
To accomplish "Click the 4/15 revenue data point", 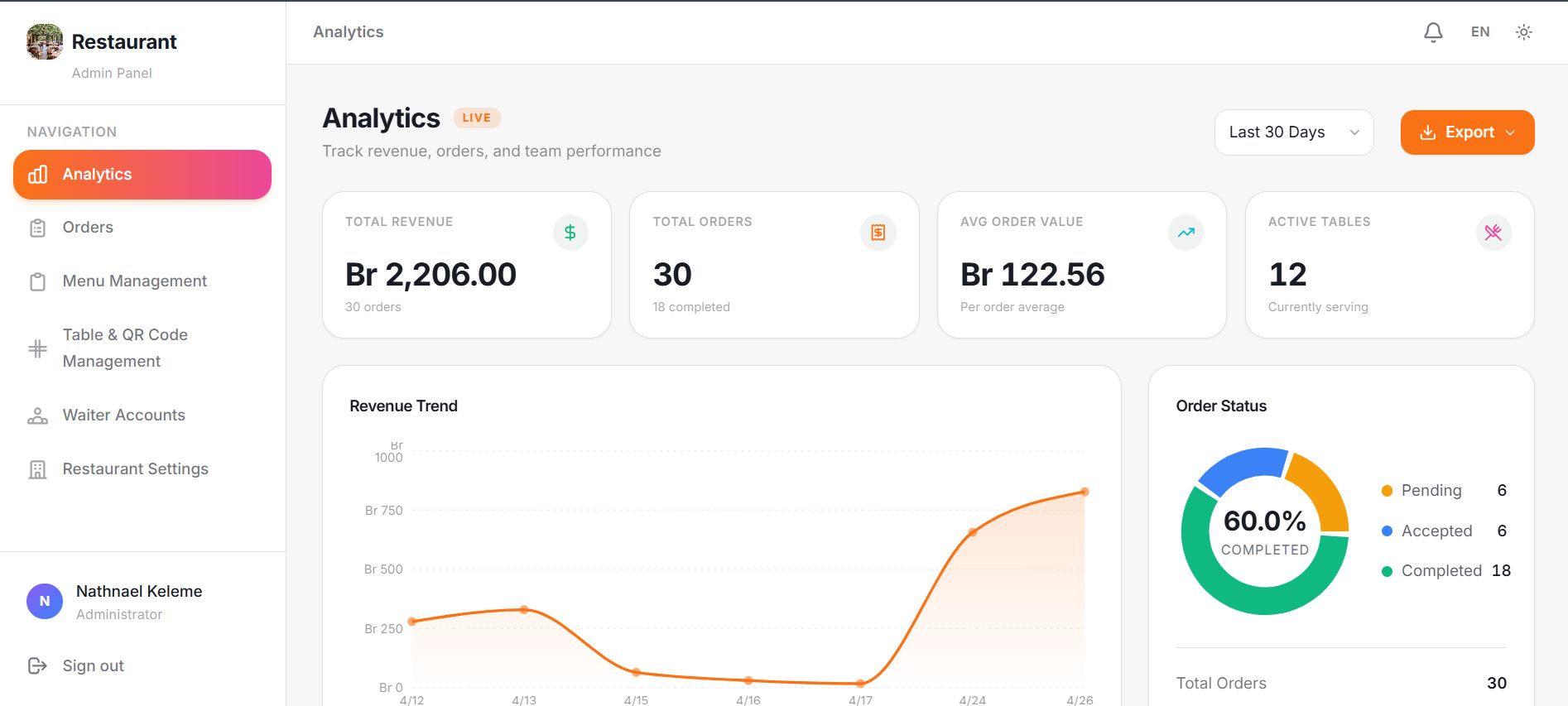I will point(636,672).
